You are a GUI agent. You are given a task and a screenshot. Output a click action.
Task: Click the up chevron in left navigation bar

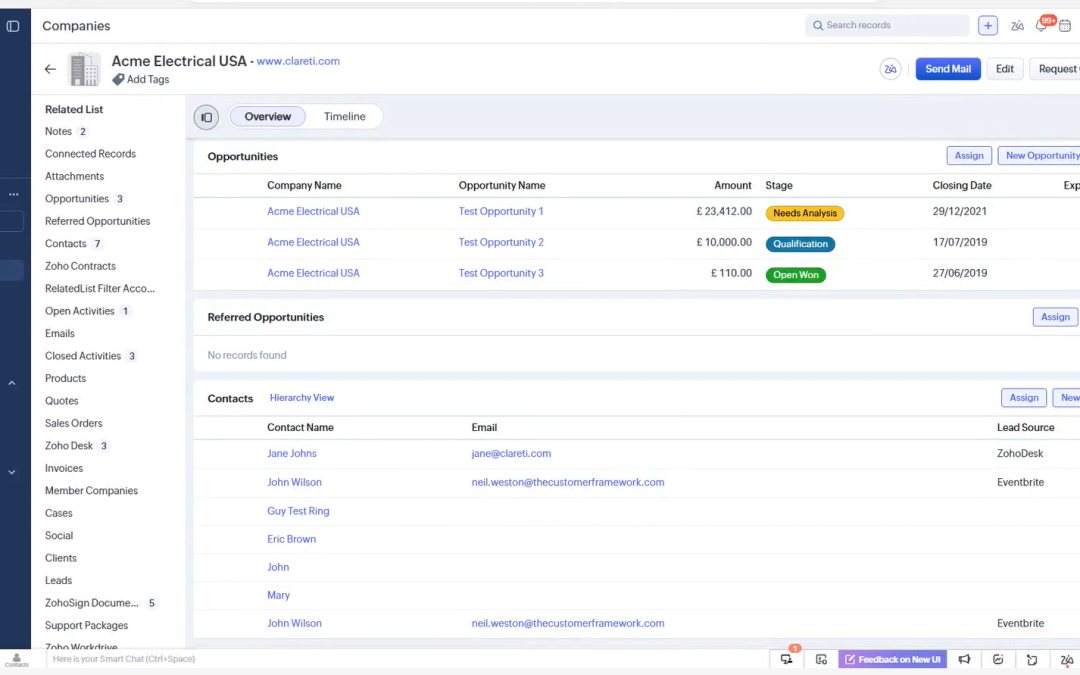click(x=12, y=383)
